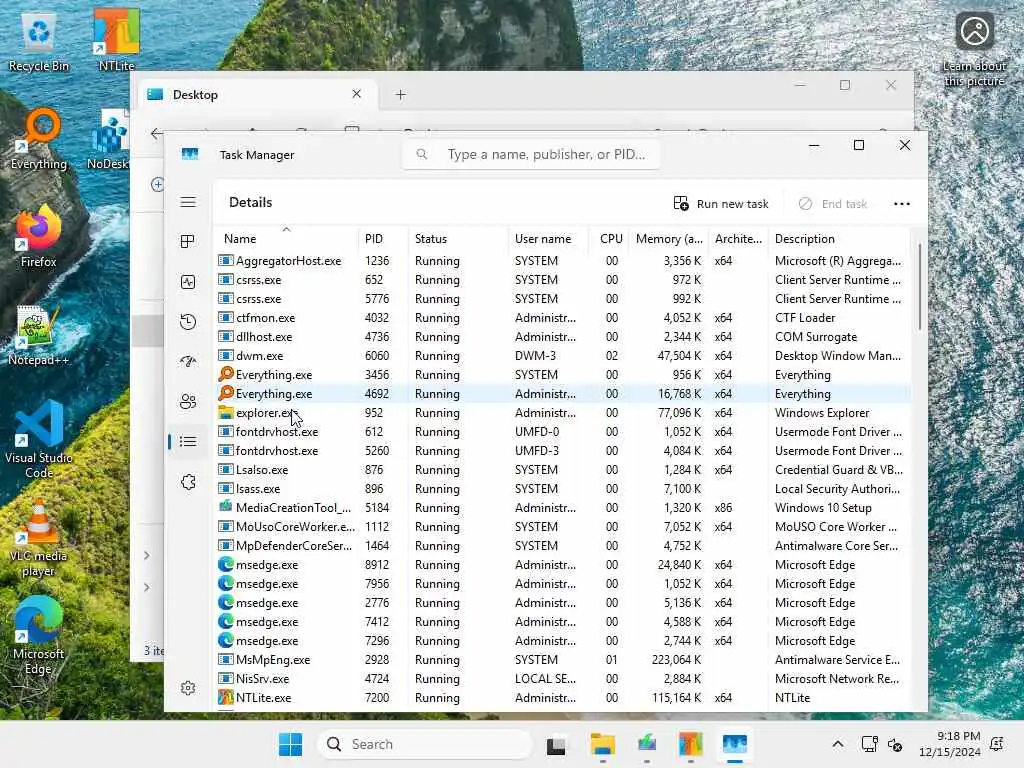Select MsMpEng.exe process
1024x768 pixels.
[x=562, y=660]
